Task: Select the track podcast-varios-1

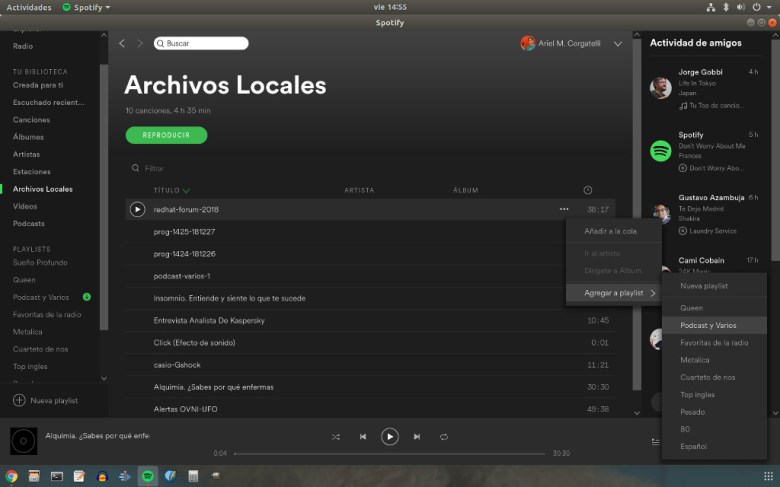Action: (182, 276)
